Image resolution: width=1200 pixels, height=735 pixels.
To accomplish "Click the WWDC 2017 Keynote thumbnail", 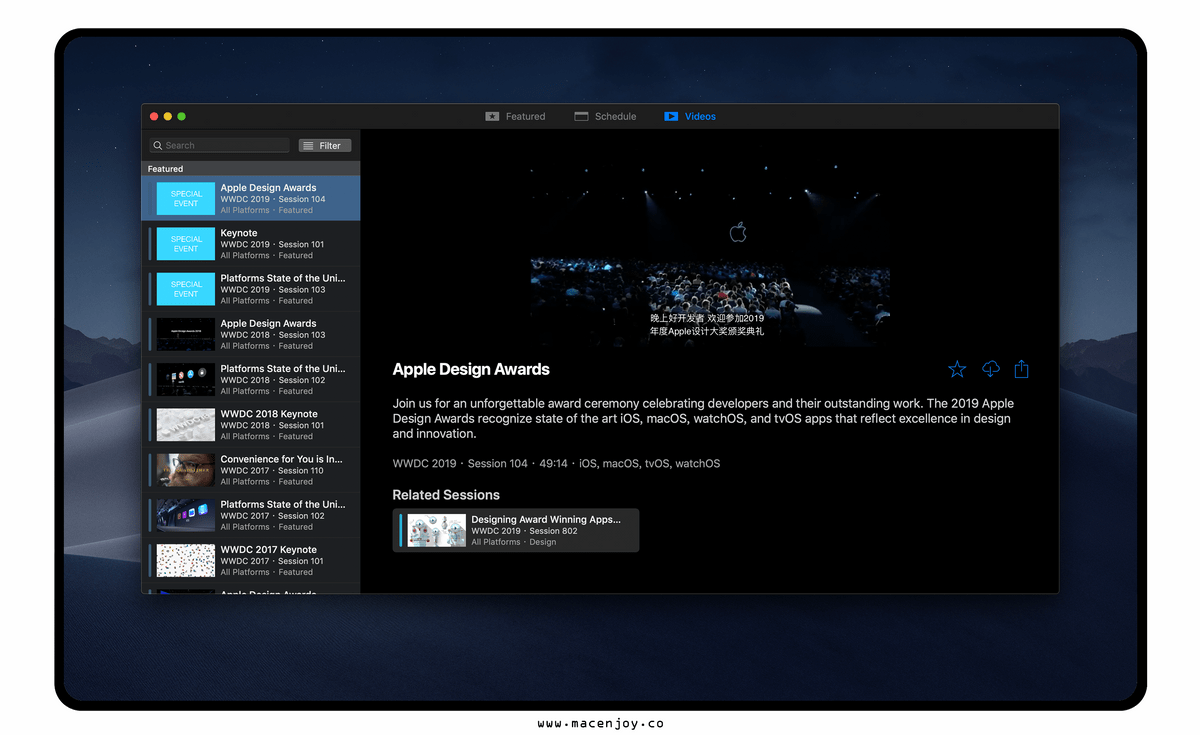I will 186,560.
